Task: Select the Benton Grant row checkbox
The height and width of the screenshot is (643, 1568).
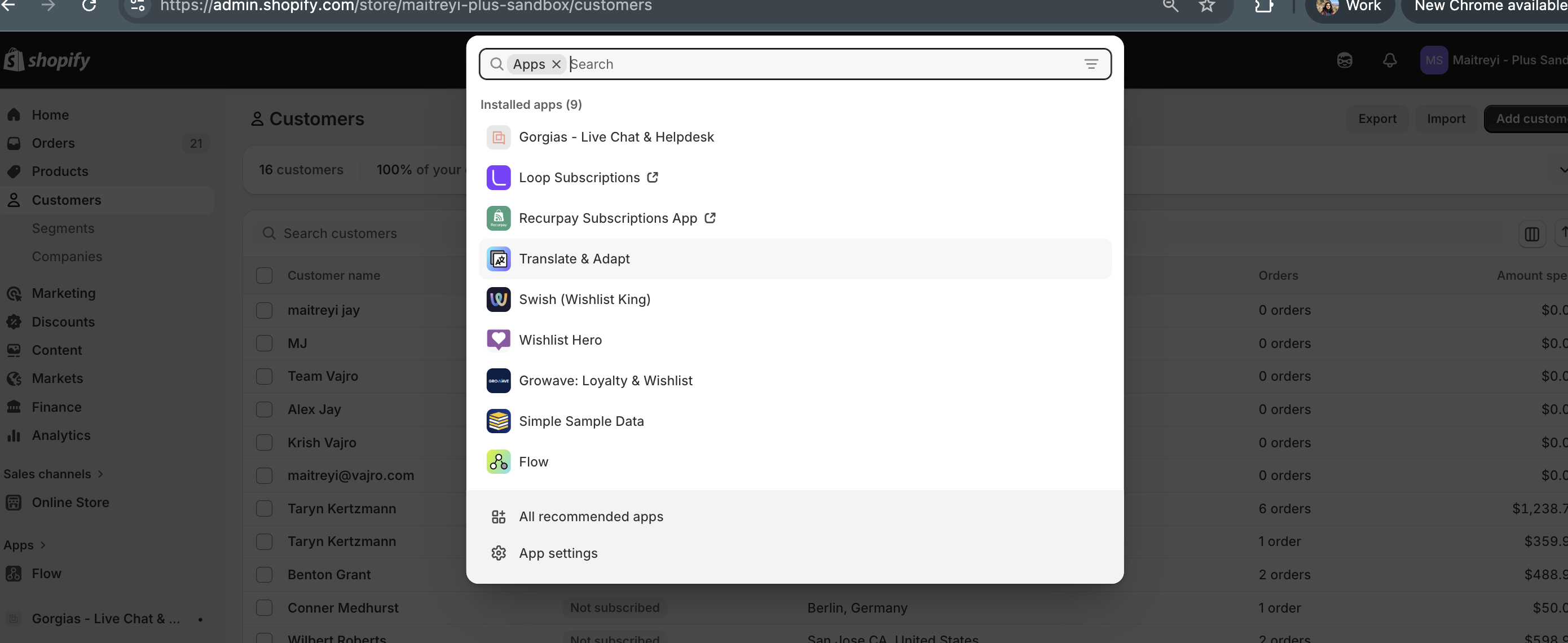Action: point(264,575)
